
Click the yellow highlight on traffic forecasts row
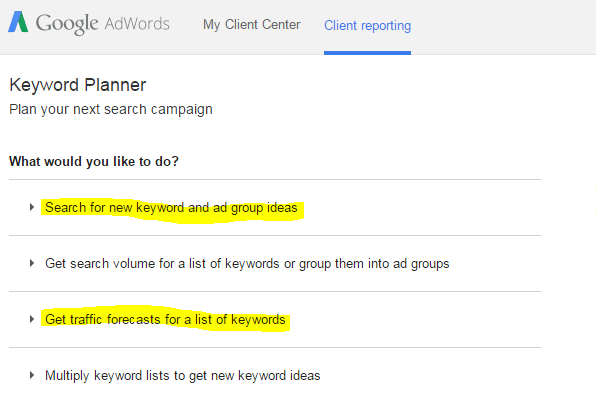[x=165, y=319]
